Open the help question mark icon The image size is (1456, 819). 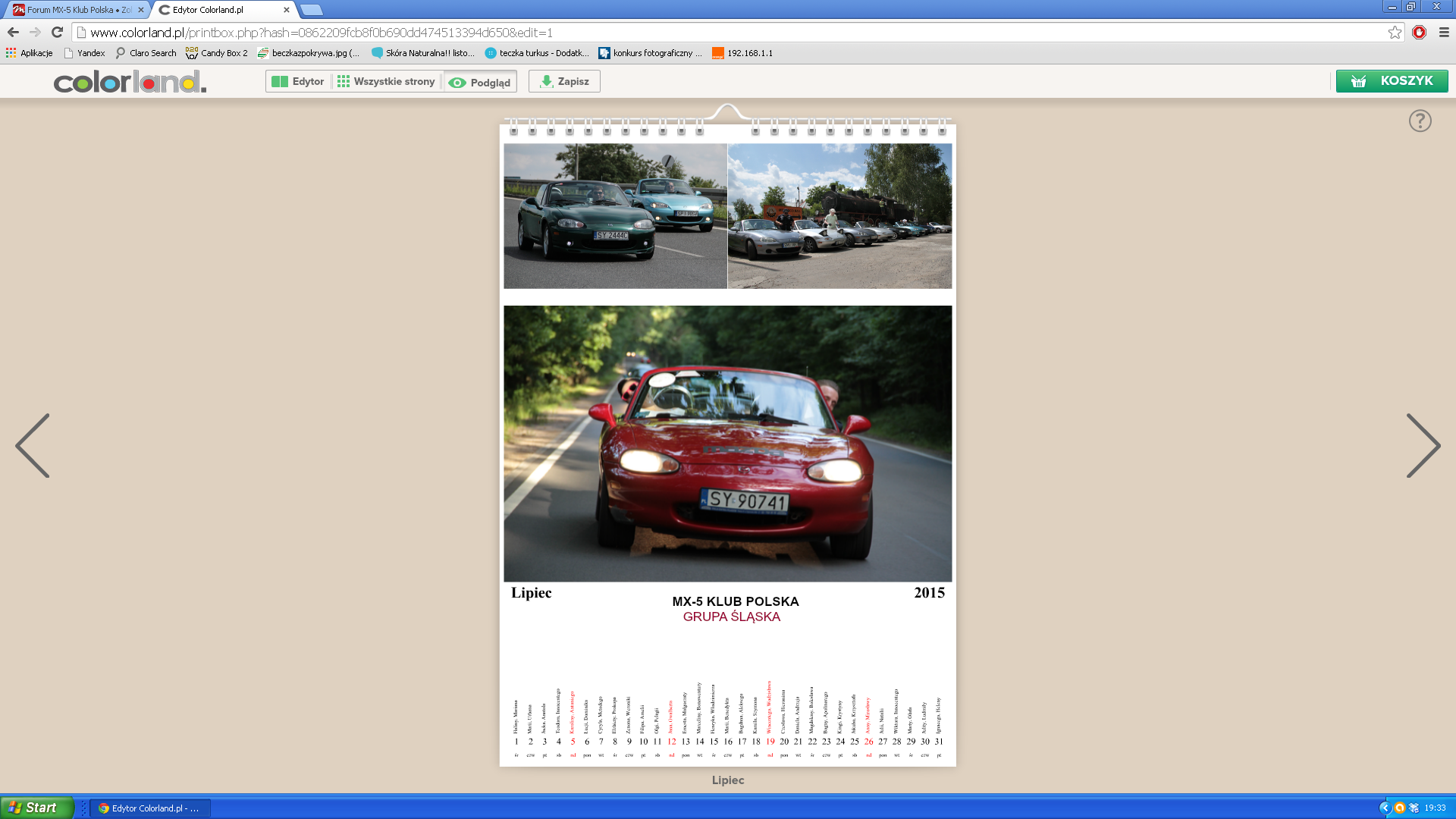[1420, 121]
